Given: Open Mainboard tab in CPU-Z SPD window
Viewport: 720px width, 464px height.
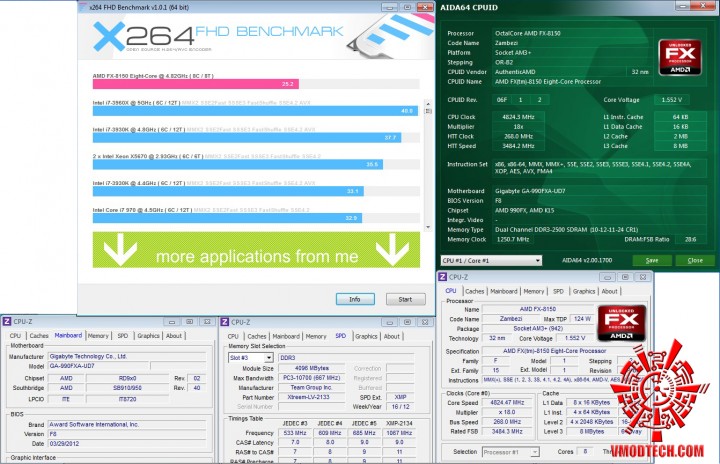Looking at the screenshot, I should (x=286, y=336).
